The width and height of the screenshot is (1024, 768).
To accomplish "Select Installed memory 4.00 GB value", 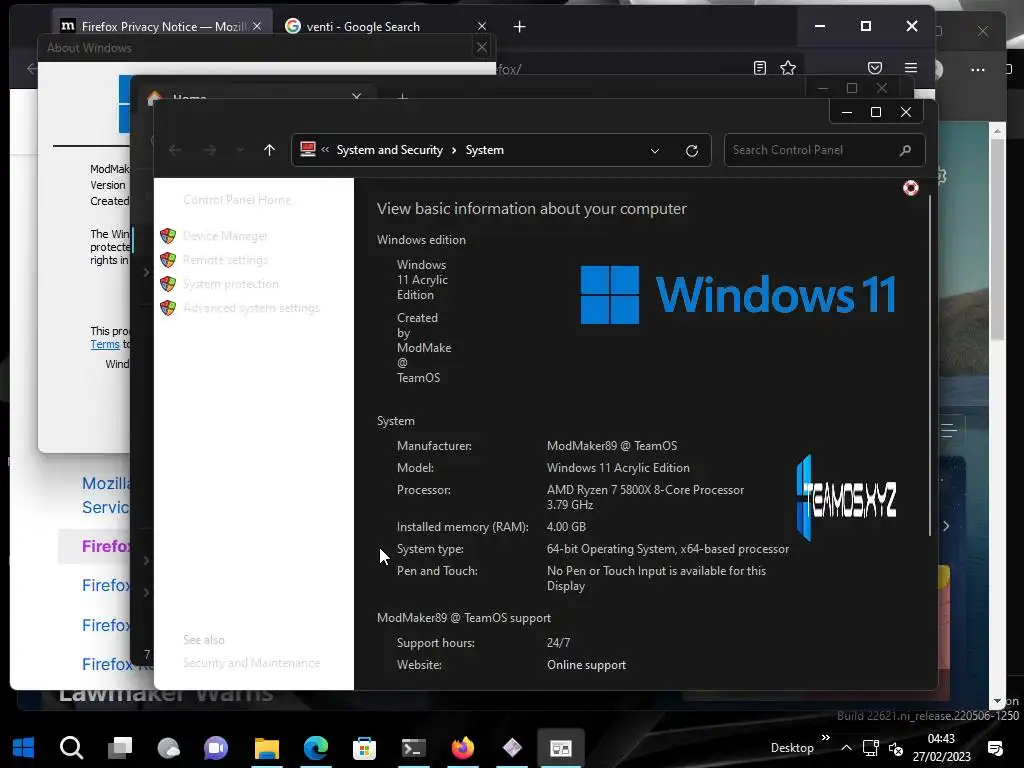I will pos(566,526).
